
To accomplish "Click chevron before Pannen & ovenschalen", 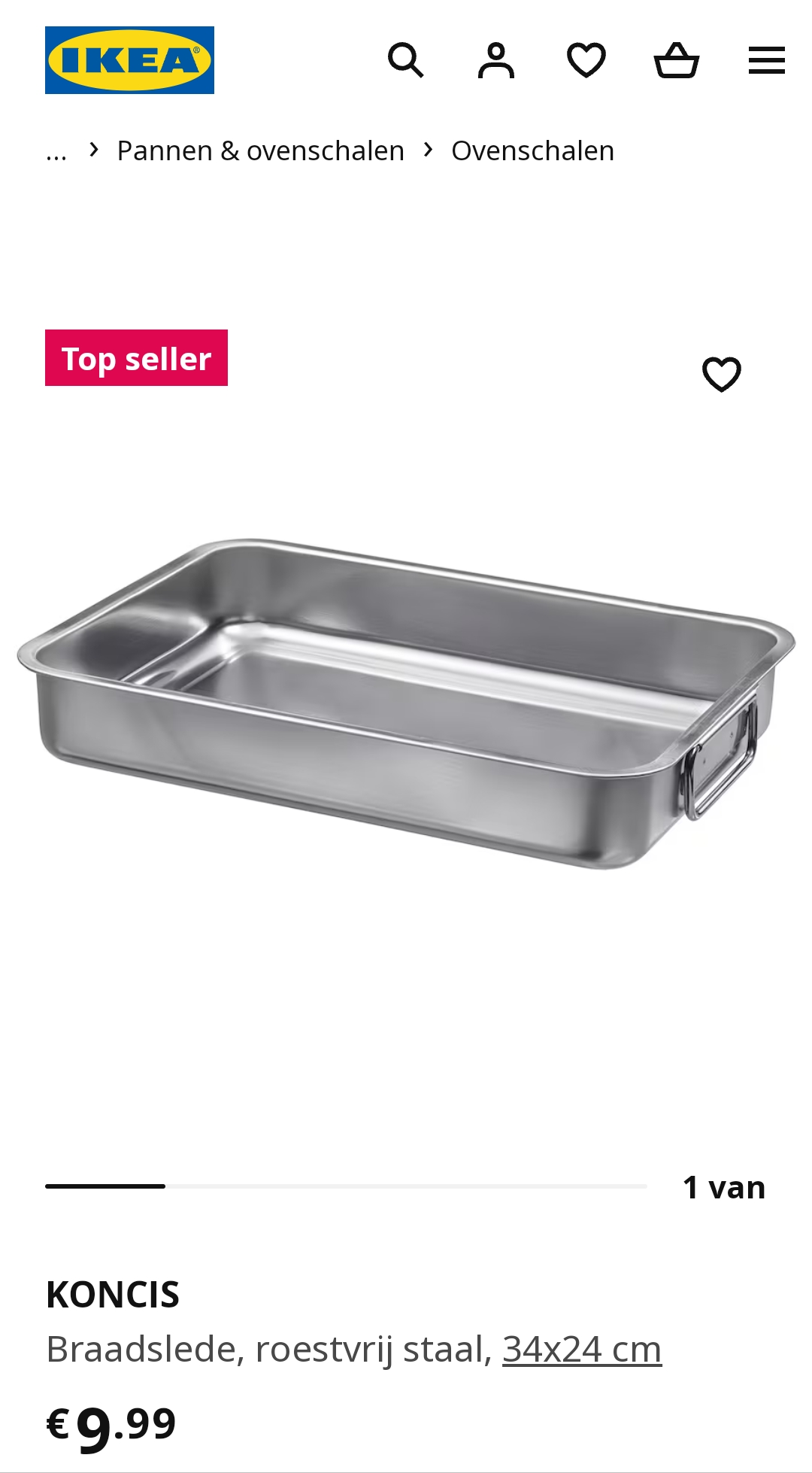I will pos(94,150).
